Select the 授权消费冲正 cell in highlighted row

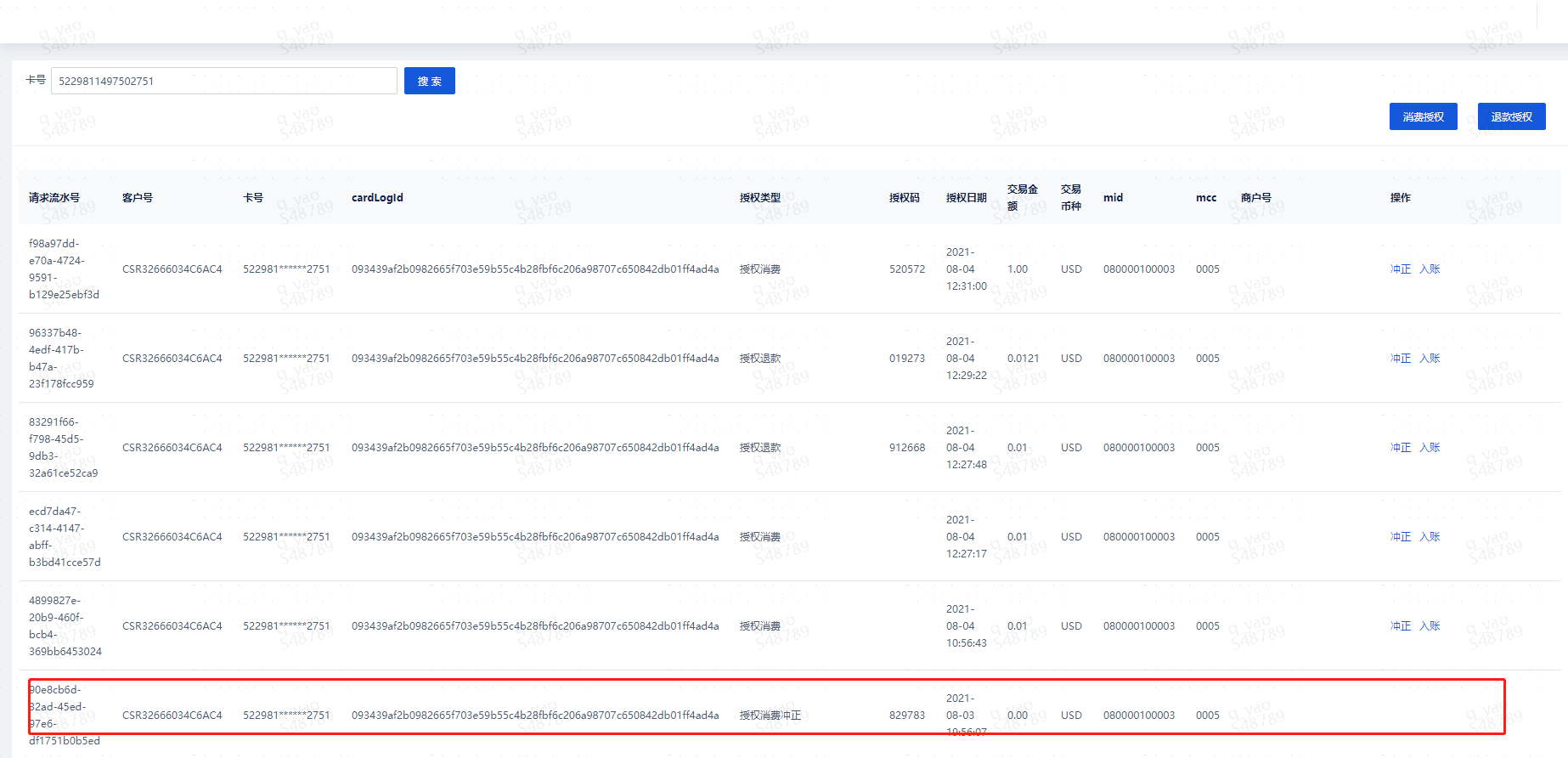[x=770, y=716]
